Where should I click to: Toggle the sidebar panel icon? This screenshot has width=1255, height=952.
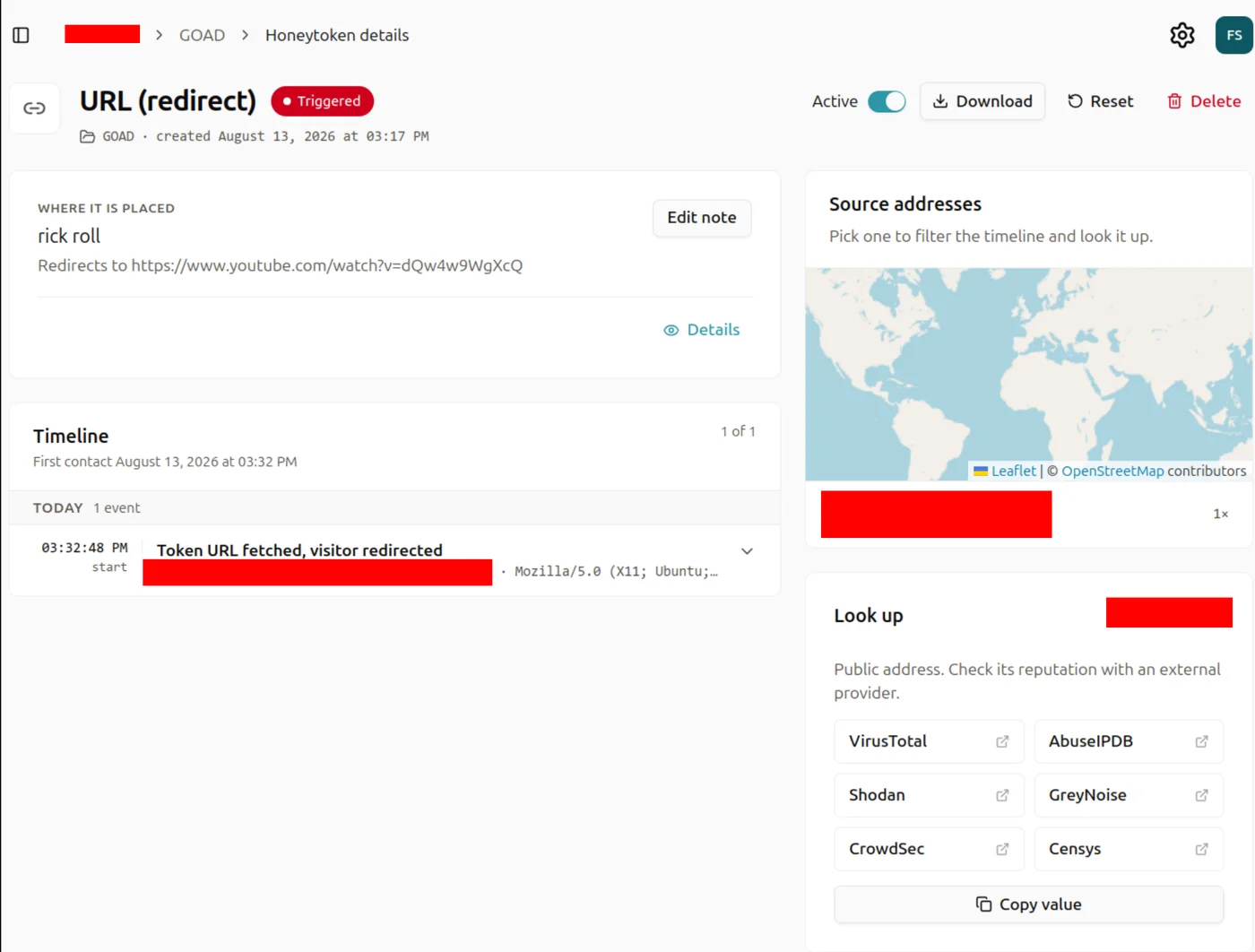[22, 35]
